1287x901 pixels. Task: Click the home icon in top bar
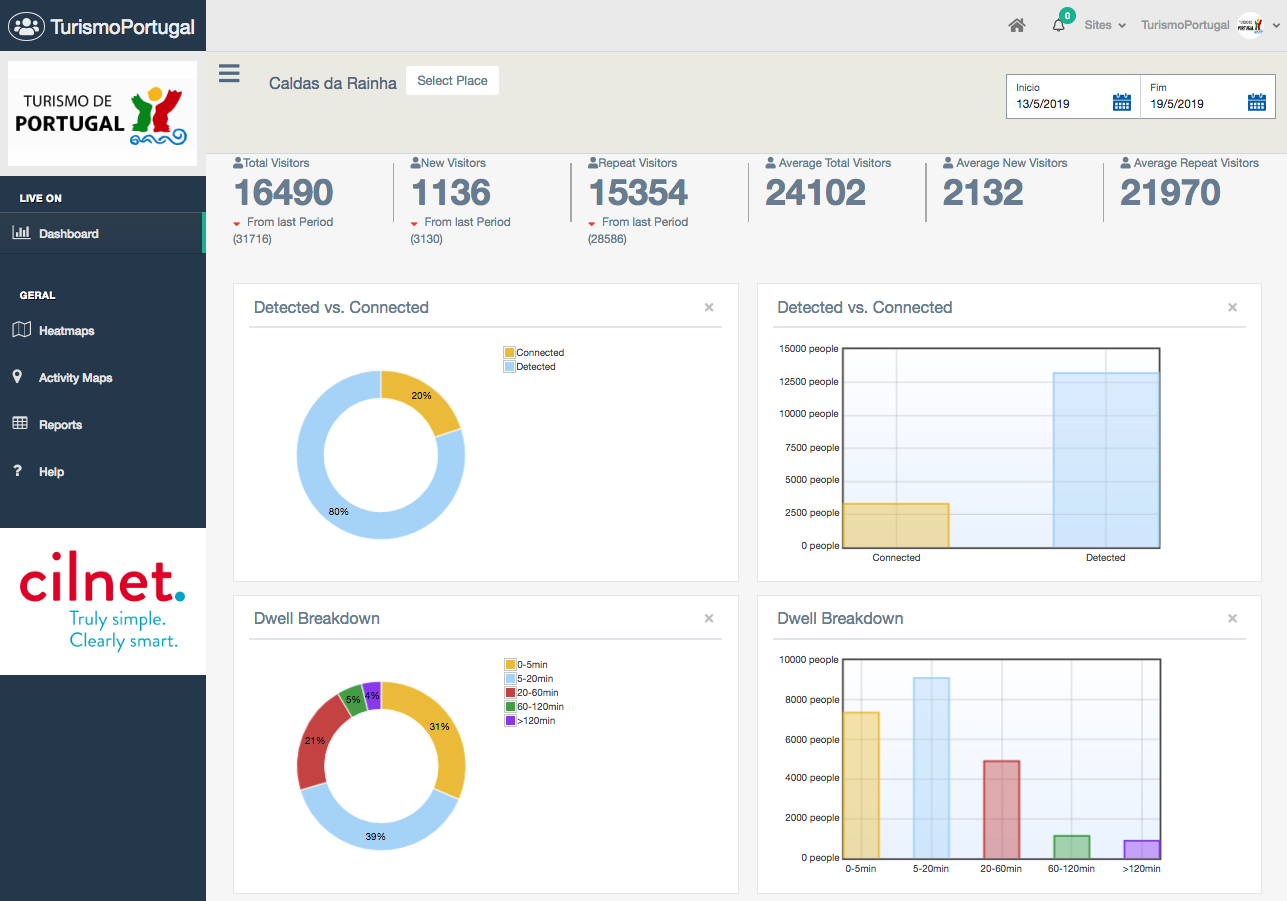(1017, 25)
